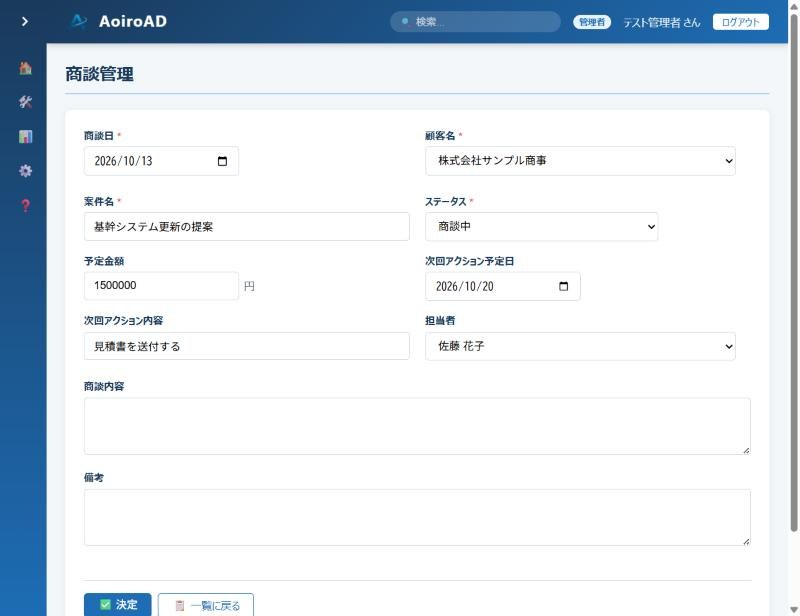Click the 決定 submit button
This screenshot has height=616, width=800.
(x=117, y=605)
